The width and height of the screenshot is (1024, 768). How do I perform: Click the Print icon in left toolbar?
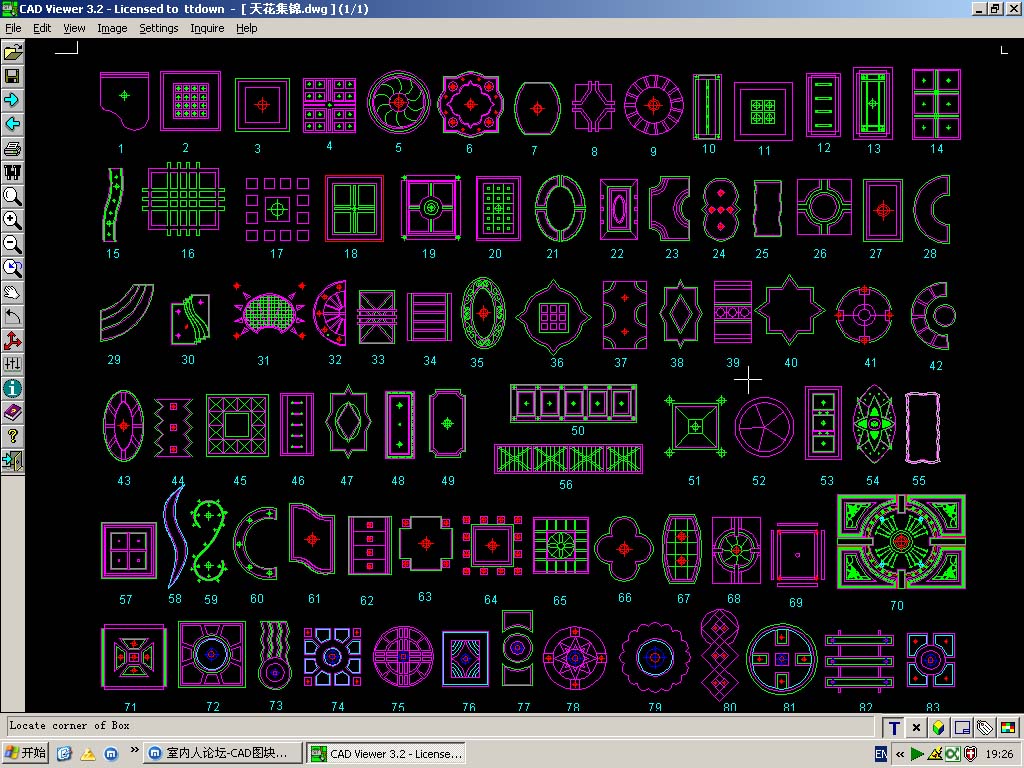13,149
